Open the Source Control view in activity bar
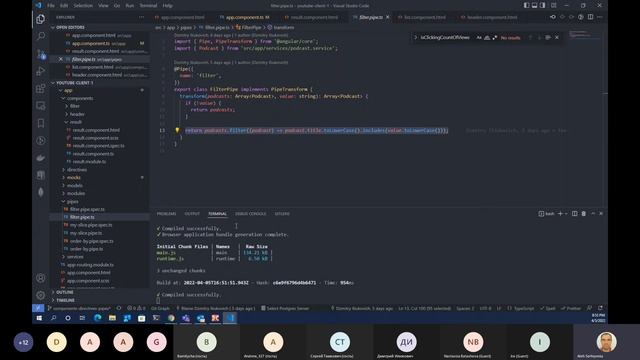 [40, 54]
